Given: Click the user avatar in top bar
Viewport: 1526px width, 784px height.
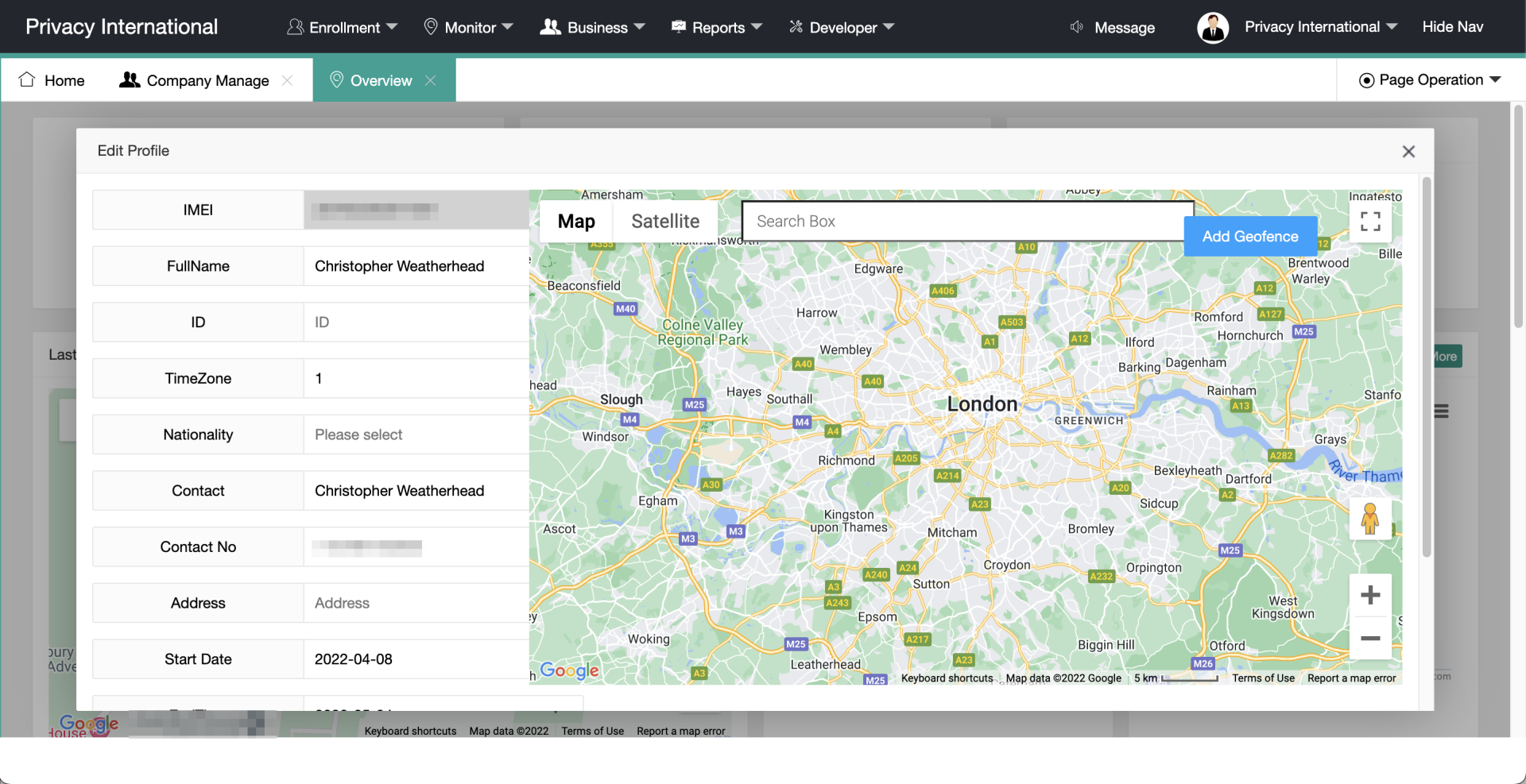Looking at the screenshot, I should (1212, 27).
